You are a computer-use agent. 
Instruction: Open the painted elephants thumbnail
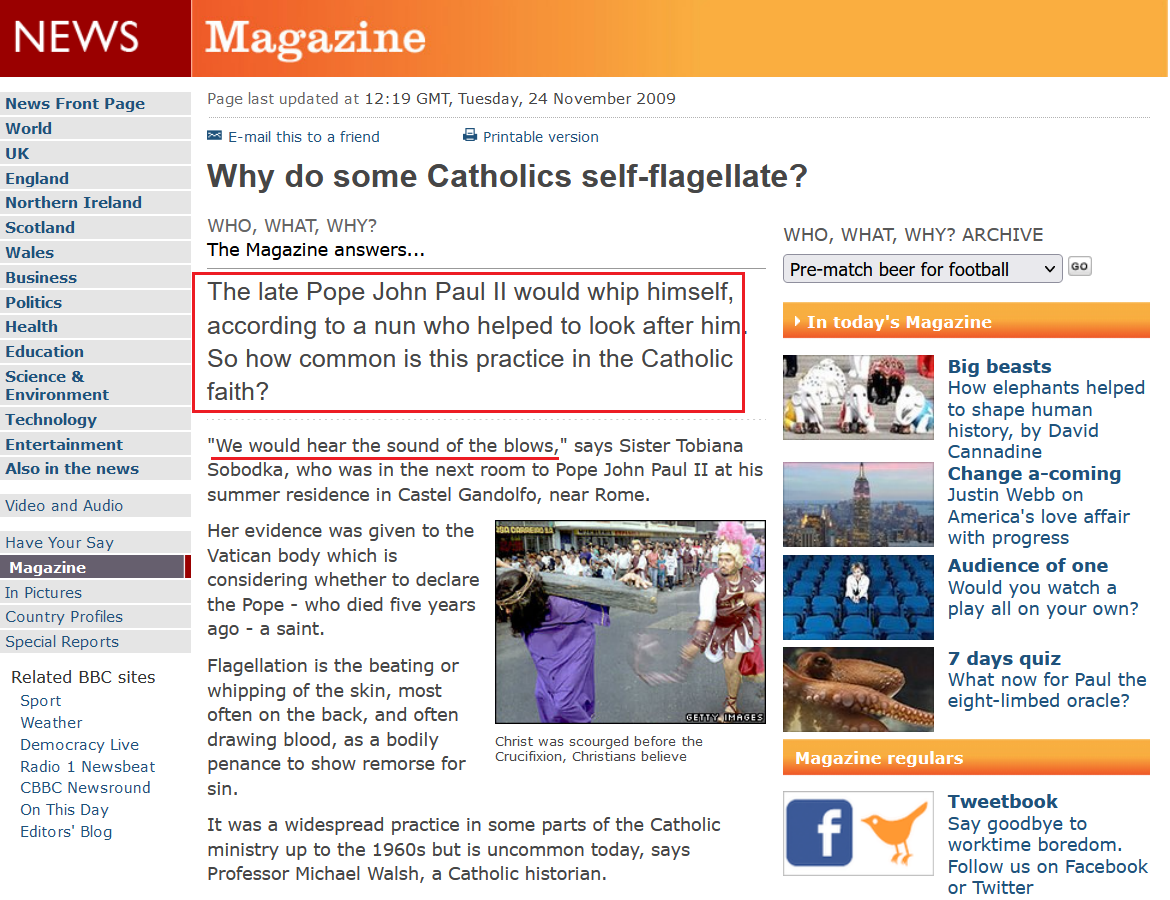point(858,397)
